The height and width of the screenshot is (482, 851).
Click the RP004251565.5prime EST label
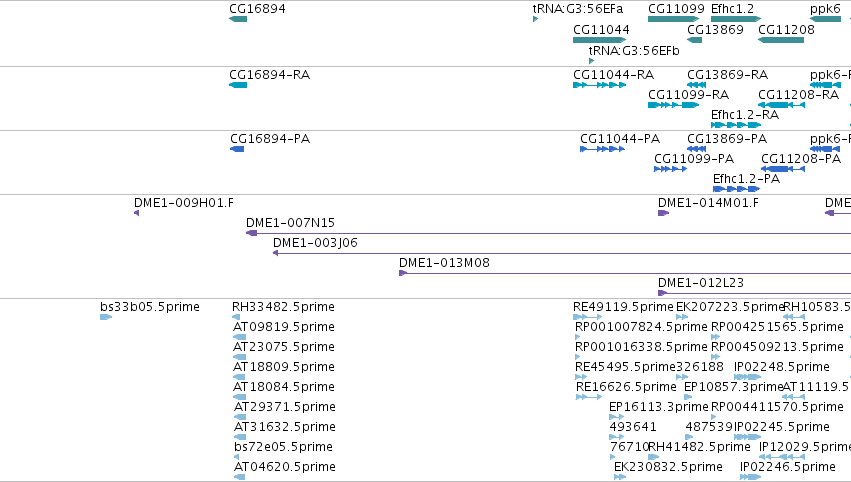point(778,327)
